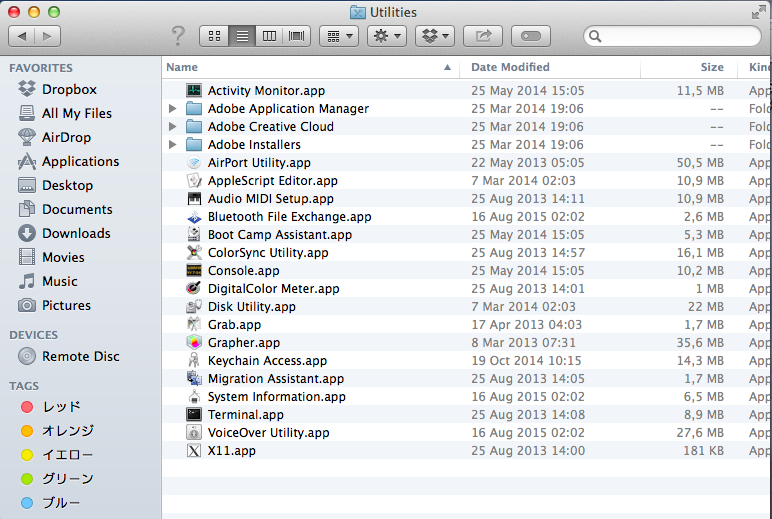This screenshot has height=519, width=772.
Task: Sort files by Date Modified column
Action: (x=510, y=67)
